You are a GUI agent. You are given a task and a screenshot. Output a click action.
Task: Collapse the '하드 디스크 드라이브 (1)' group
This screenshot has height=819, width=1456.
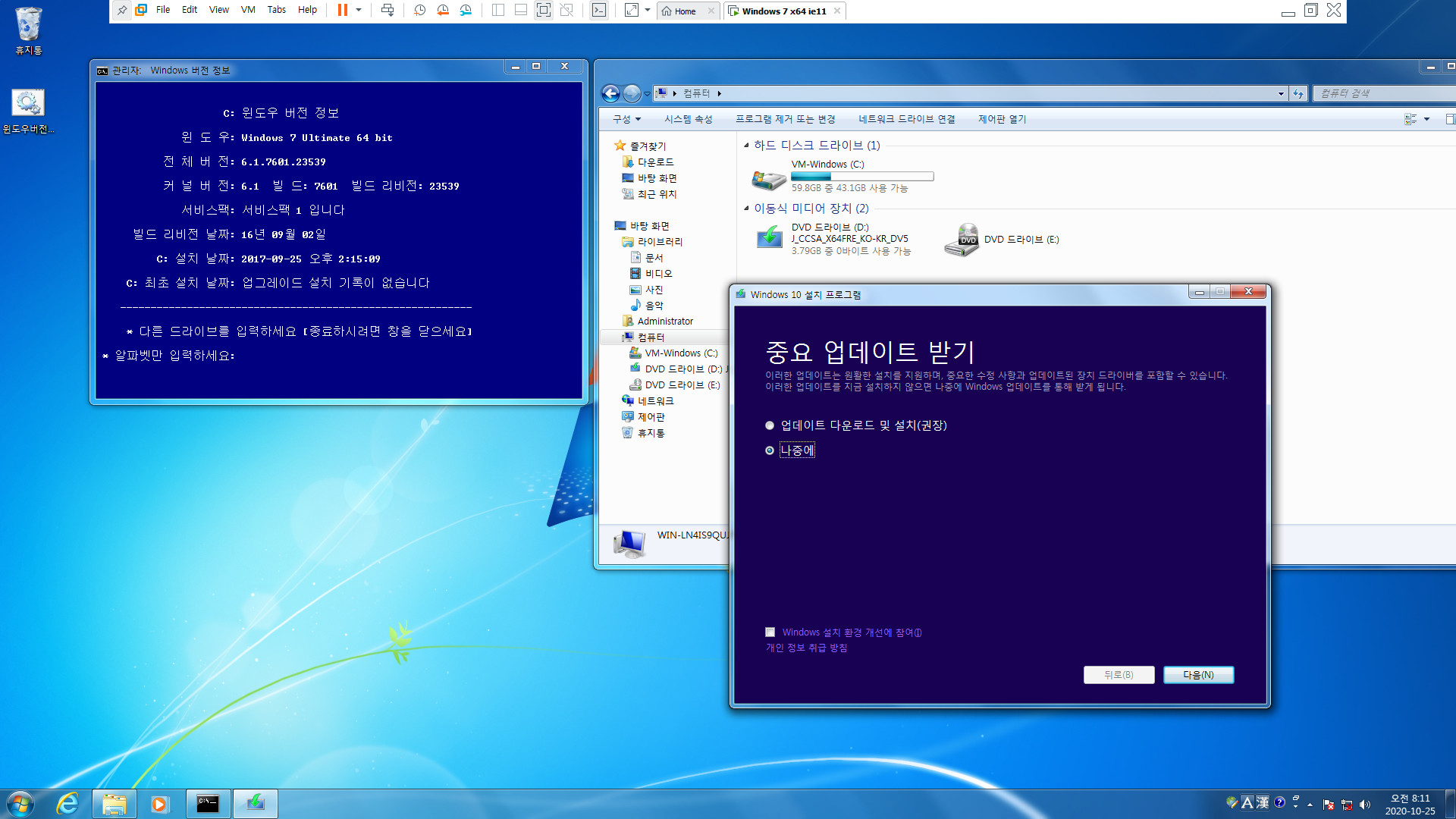(746, 145)
